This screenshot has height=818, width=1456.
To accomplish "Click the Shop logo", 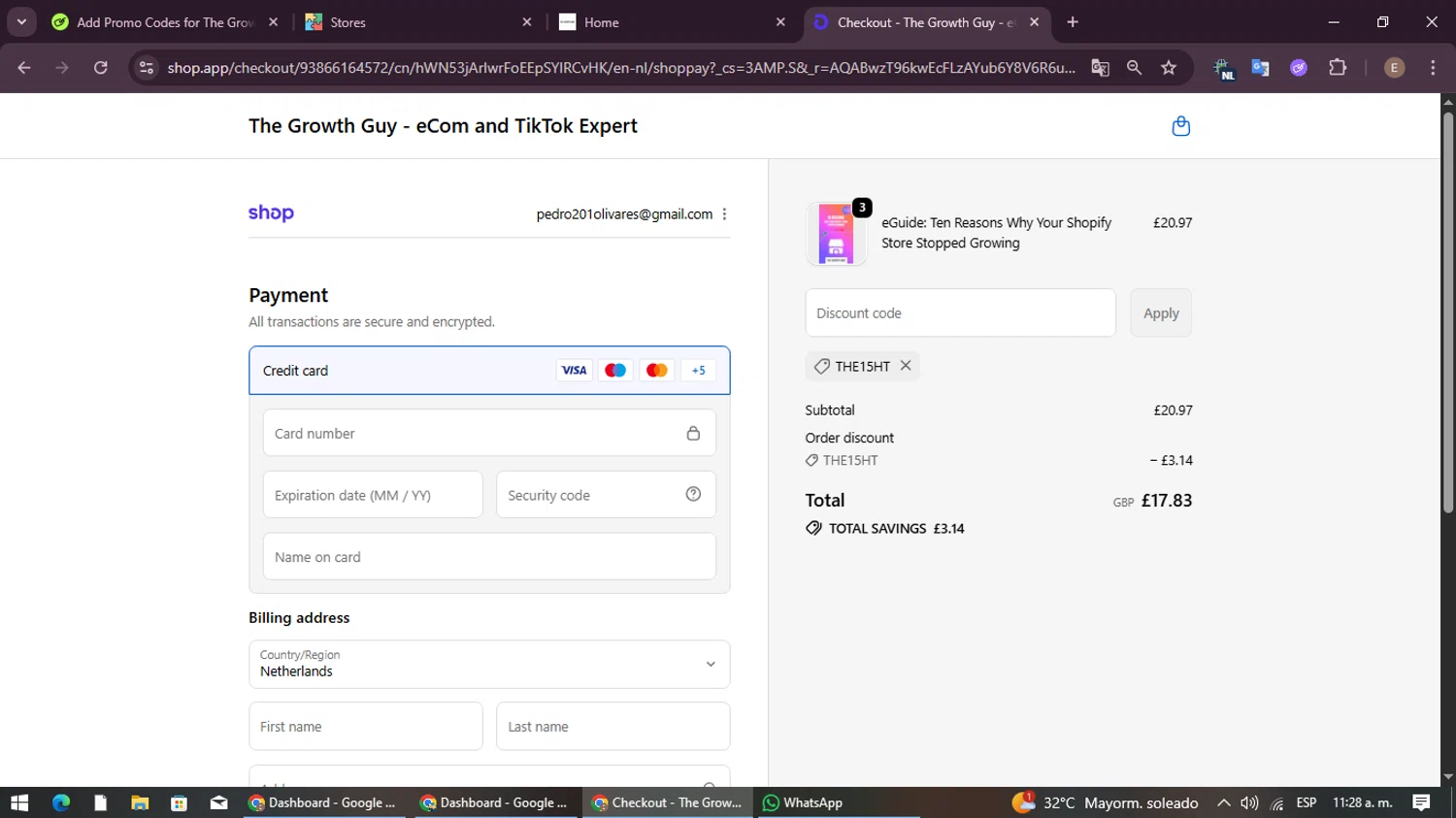I will 271,213.
